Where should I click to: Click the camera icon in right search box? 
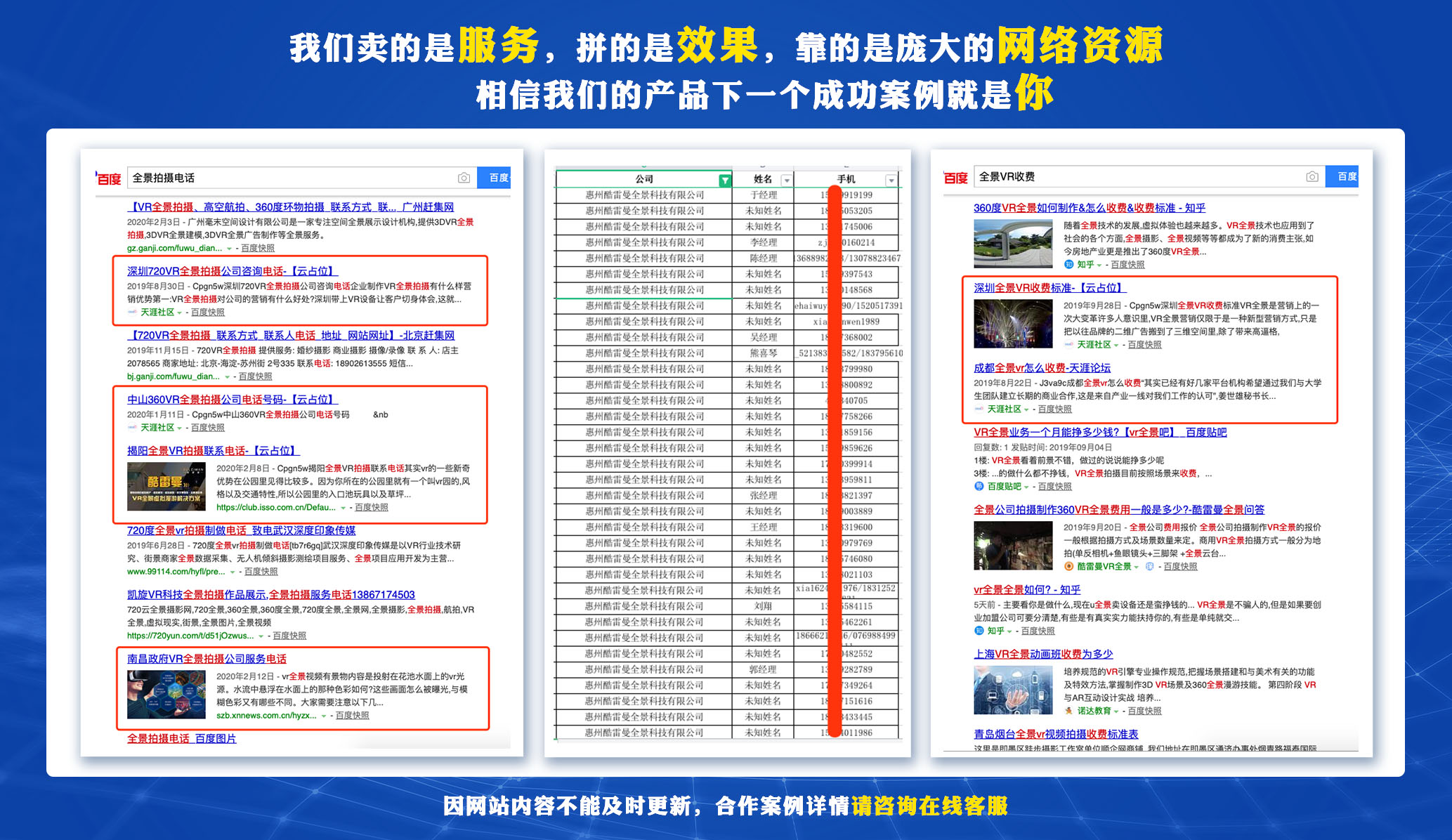coord(1312,177)
